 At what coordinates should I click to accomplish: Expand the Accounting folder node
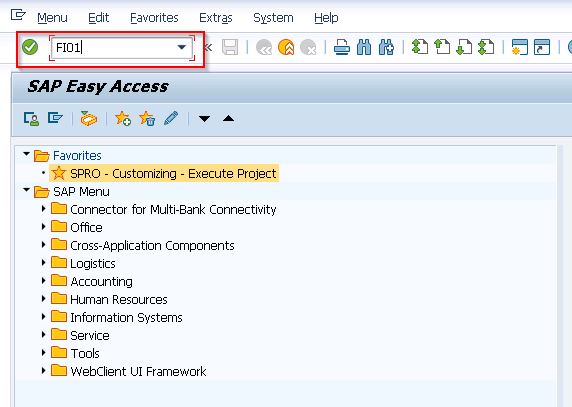click(43, 281)
